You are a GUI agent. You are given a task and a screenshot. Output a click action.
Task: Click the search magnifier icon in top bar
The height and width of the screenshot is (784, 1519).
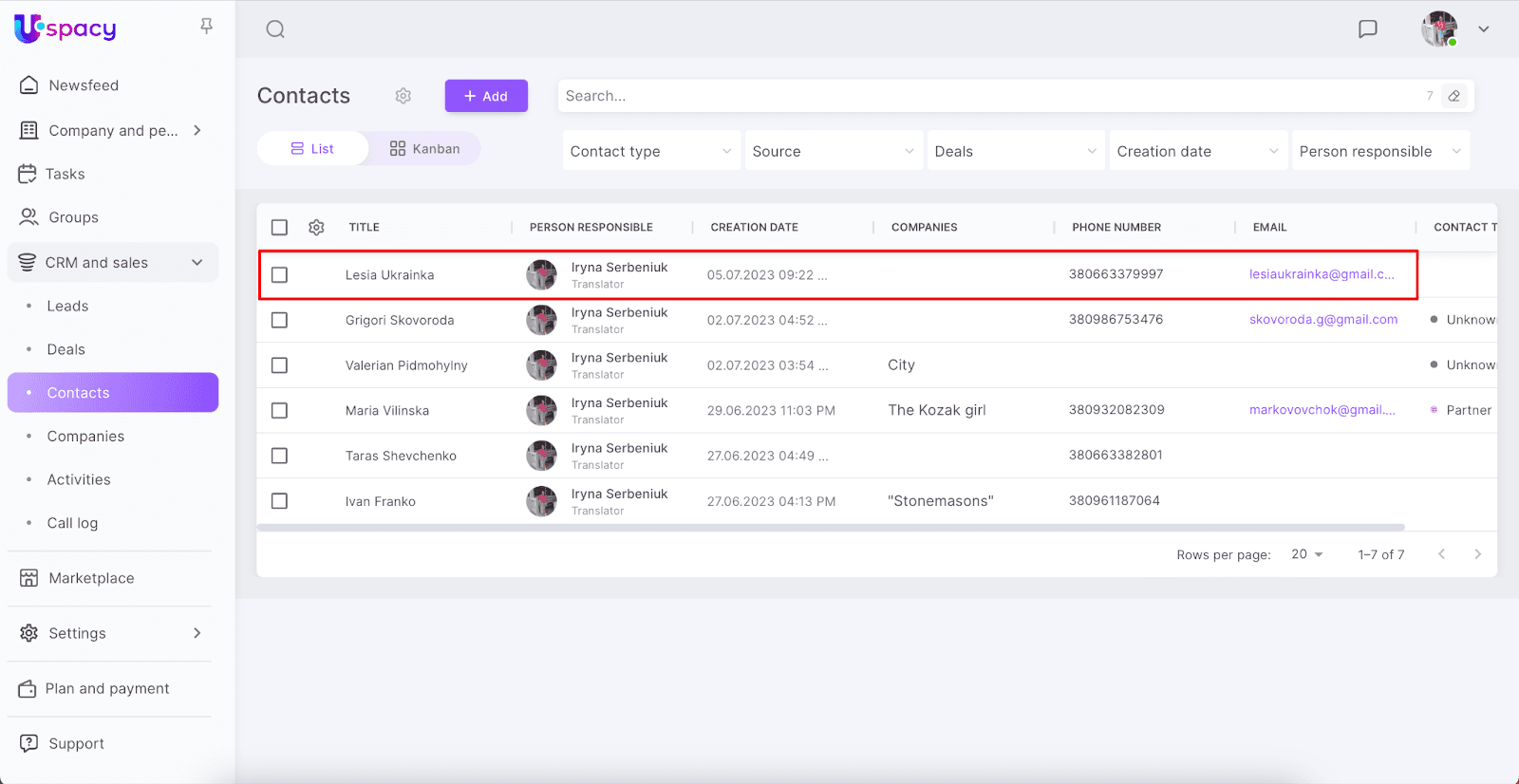[275, 29]
